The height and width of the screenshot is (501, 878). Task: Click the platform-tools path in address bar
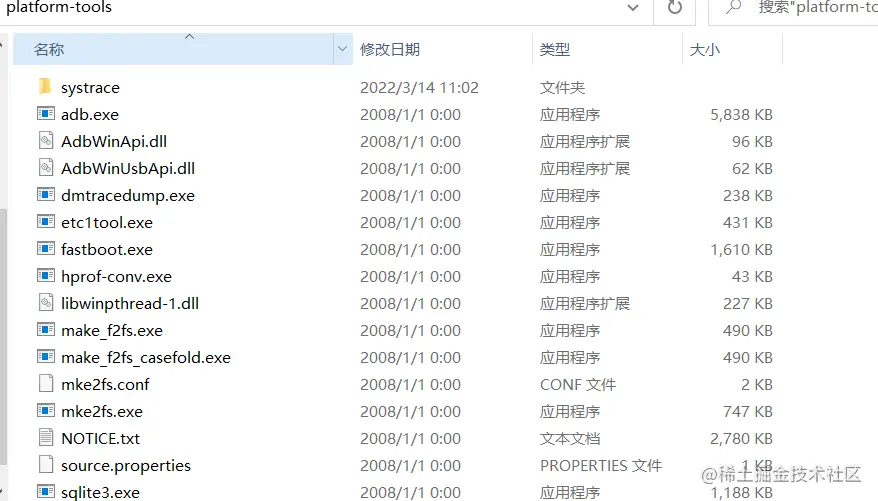pos(59,7)
